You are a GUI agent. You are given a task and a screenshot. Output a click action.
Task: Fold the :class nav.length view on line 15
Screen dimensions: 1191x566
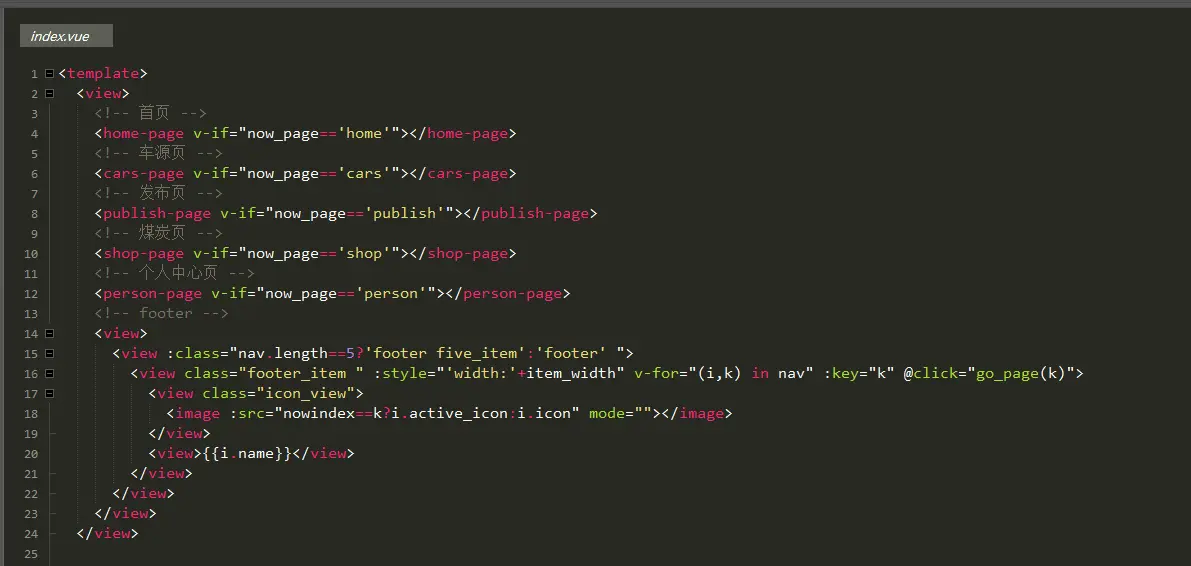click(49, 353)
